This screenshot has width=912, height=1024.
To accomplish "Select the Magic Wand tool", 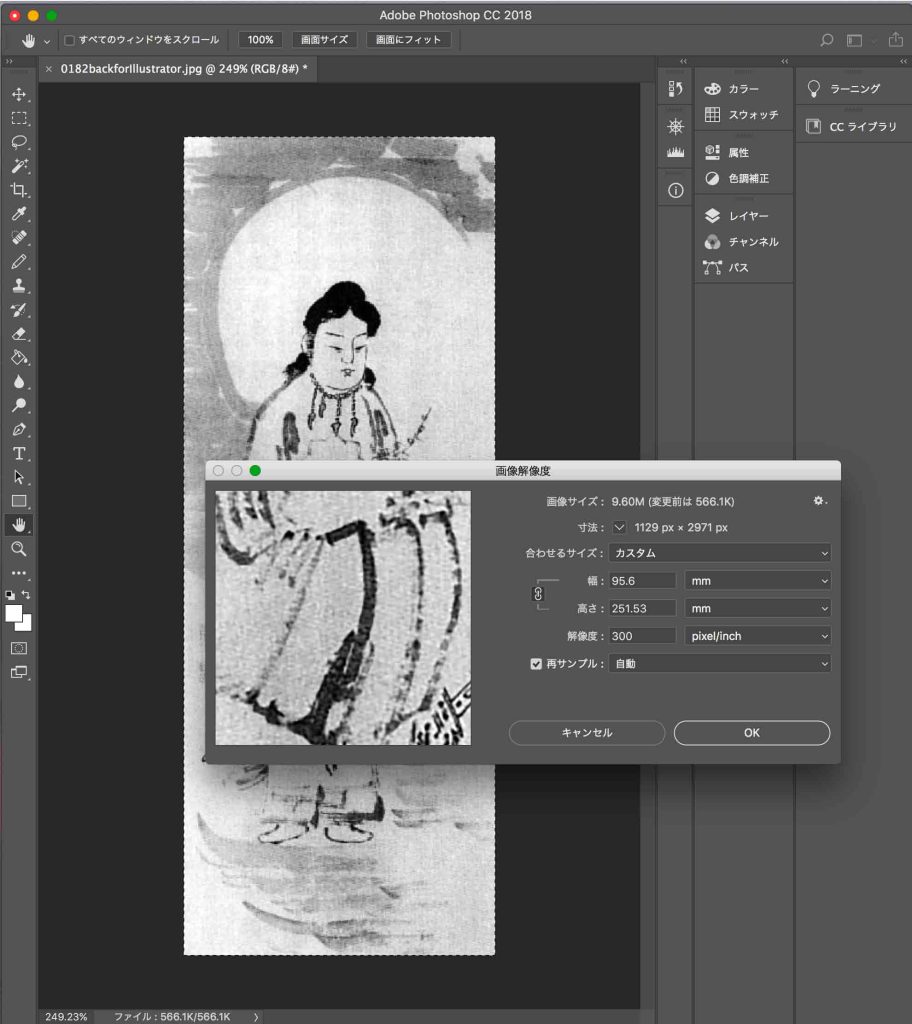I will tap(19, 166).
